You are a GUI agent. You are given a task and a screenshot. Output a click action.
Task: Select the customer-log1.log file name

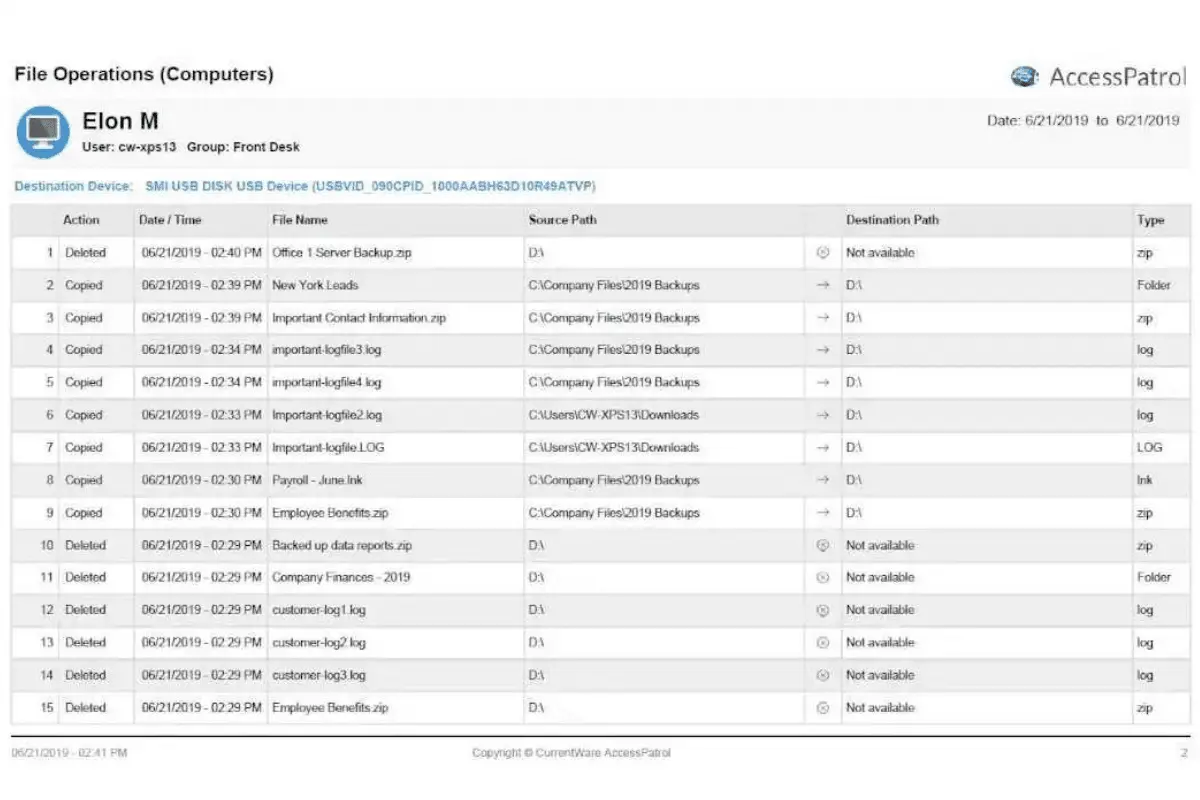click(319, 610)
